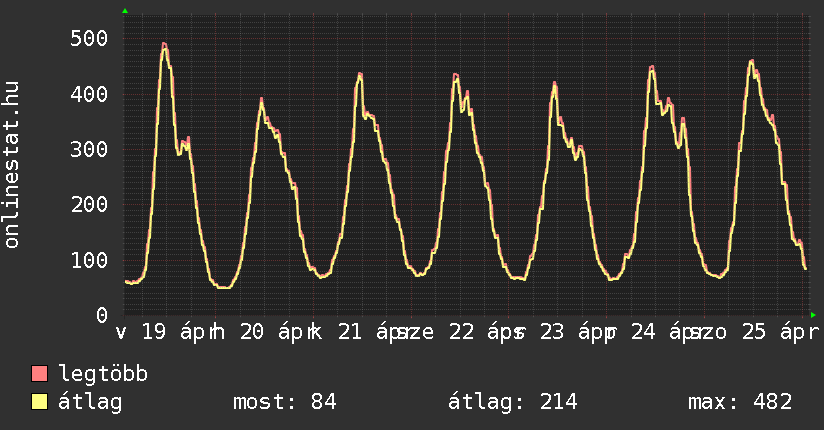Click the yellow átlag legend swatch

tap(40, 402)
